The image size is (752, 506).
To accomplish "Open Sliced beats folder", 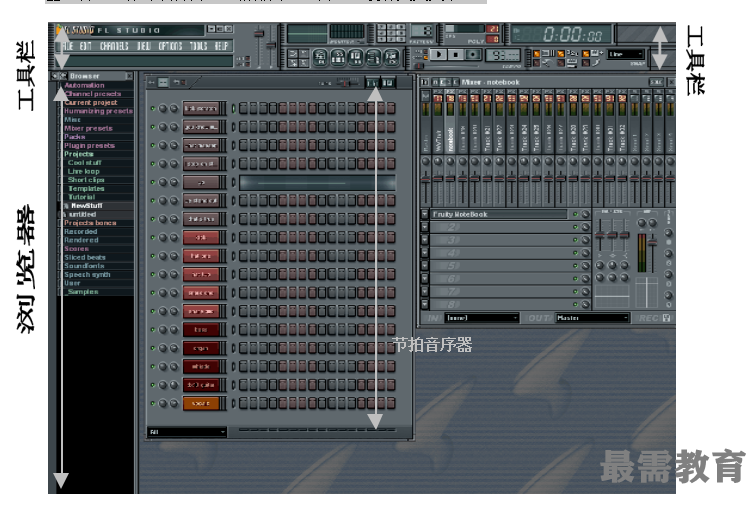I will [85, 257].
